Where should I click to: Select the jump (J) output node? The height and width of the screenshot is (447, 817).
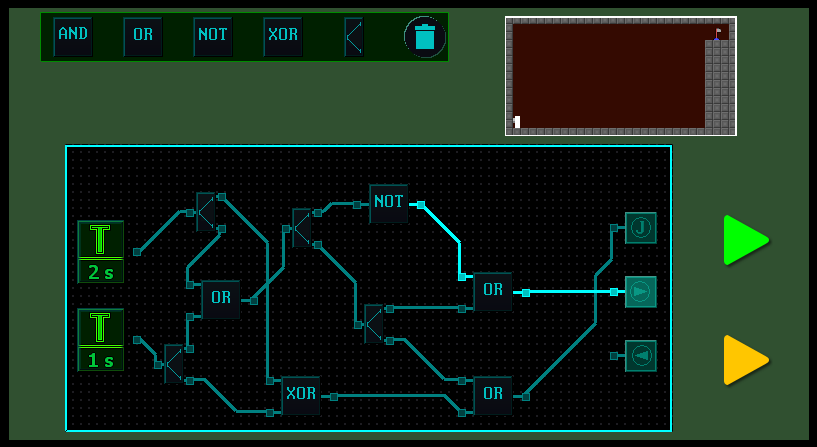pos(641,228)
